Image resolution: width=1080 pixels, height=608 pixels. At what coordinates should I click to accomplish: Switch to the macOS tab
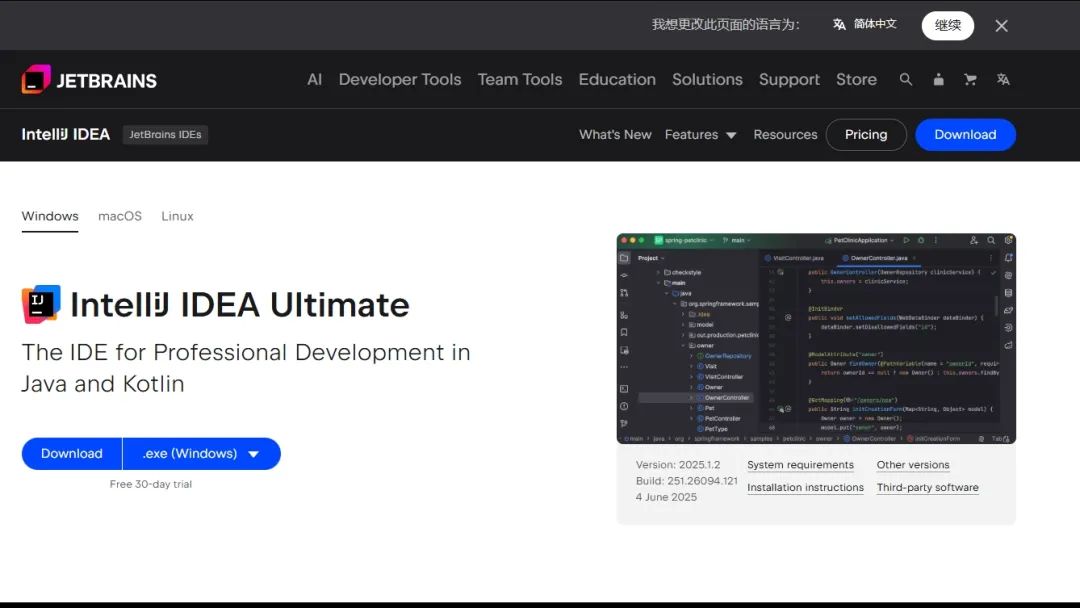tap(120, 216)
